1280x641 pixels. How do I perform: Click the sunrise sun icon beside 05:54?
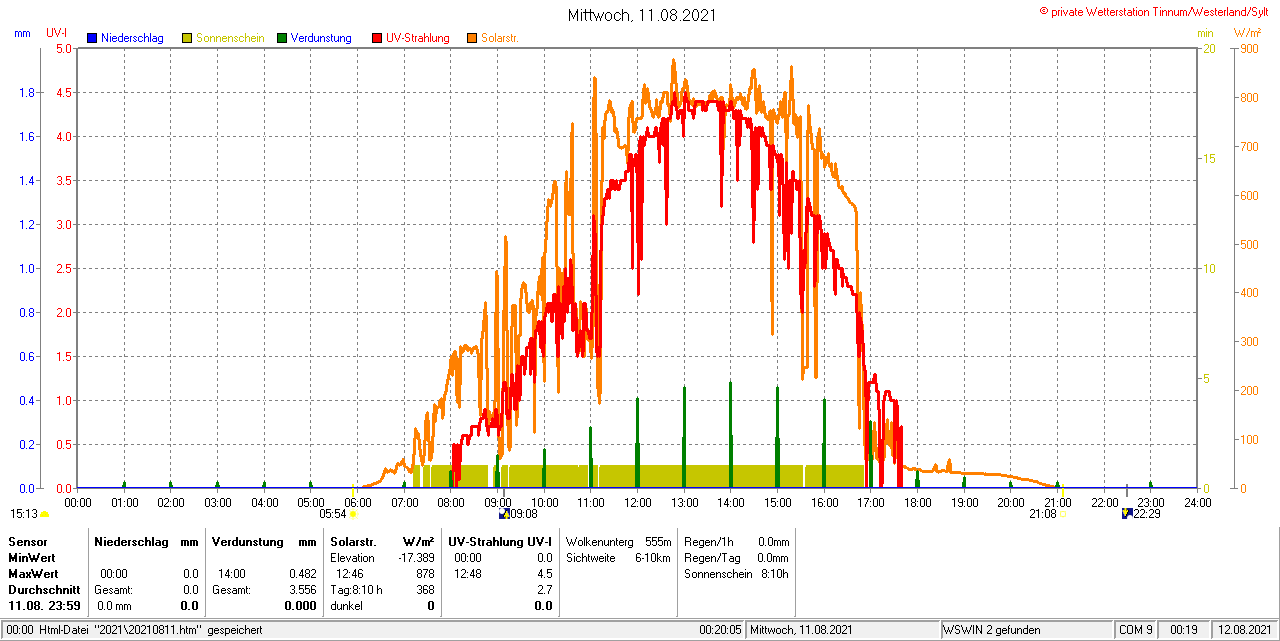(x=353, y=514)
